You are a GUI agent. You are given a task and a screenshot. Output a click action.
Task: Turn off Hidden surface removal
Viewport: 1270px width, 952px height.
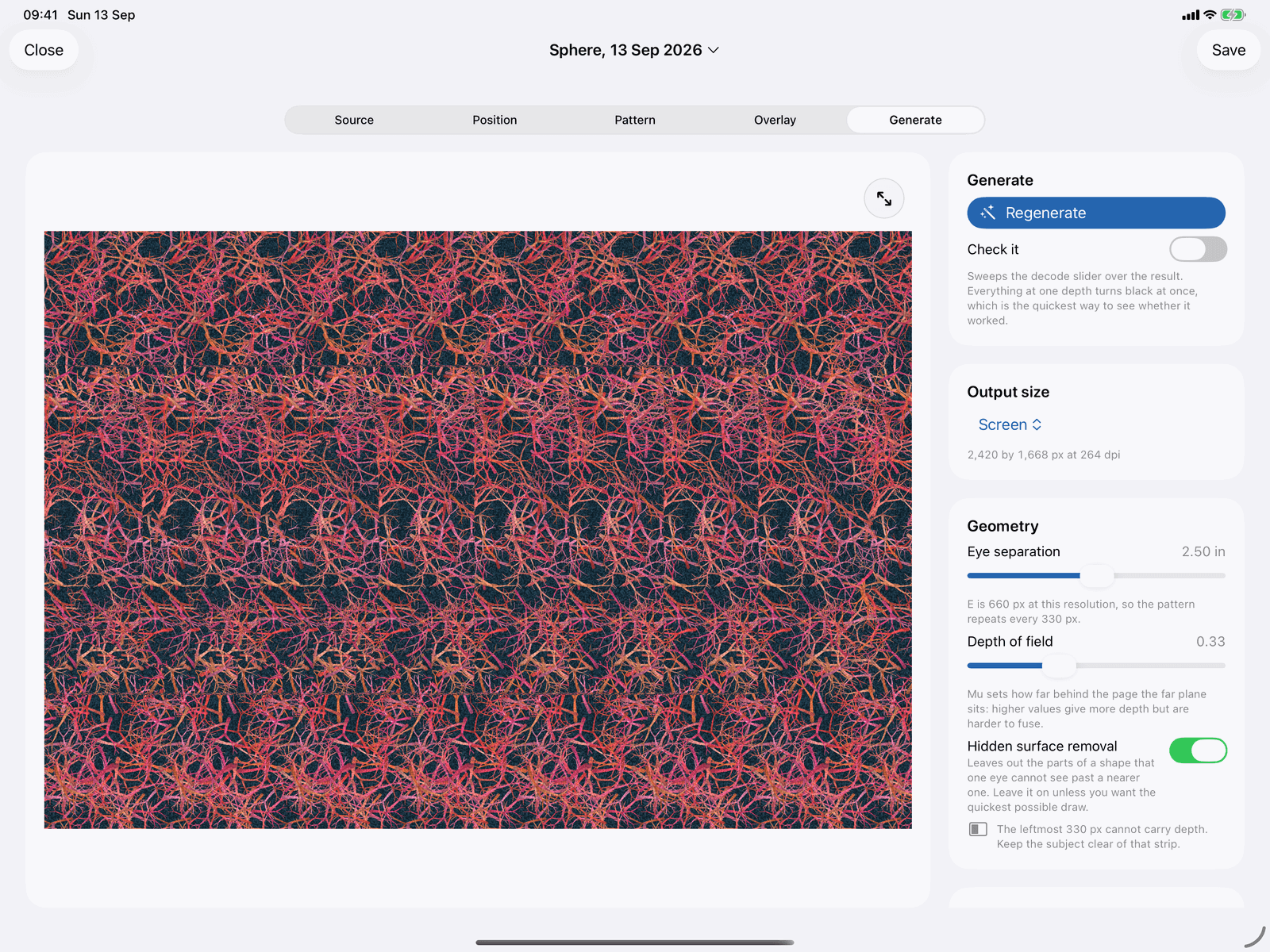(x=1198, y=750)
